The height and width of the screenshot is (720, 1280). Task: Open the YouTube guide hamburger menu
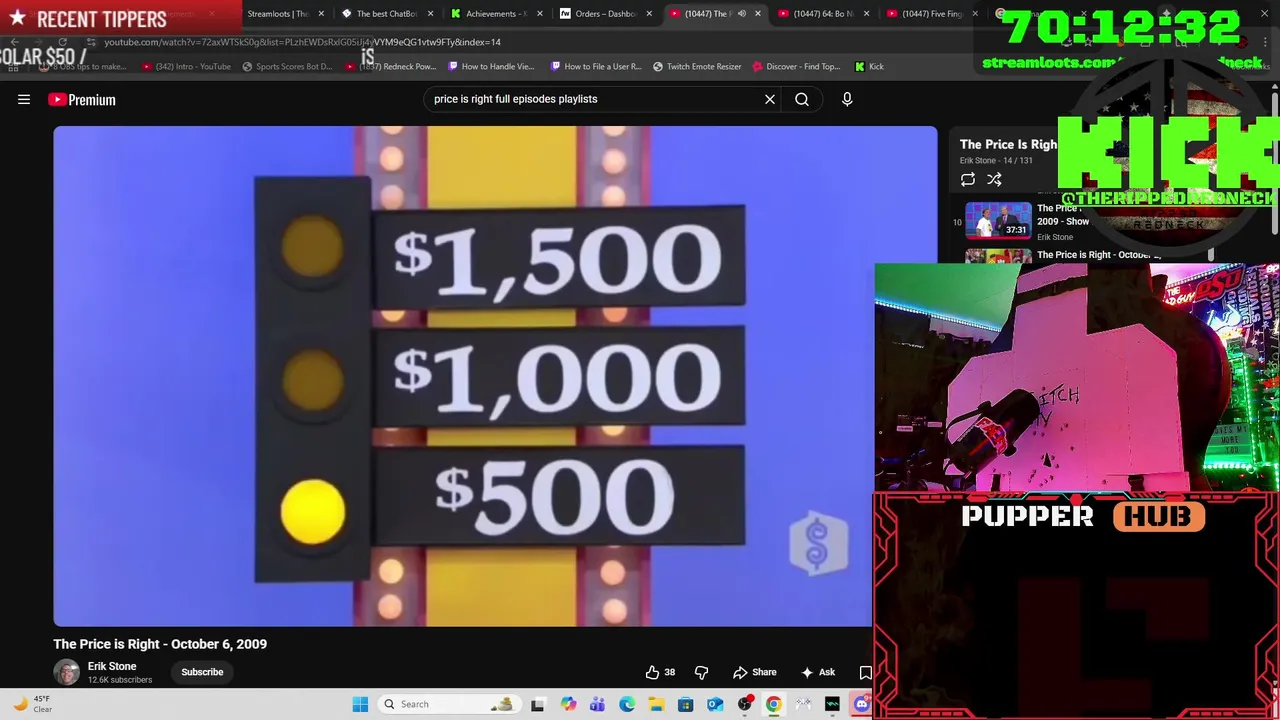(24, 99)
